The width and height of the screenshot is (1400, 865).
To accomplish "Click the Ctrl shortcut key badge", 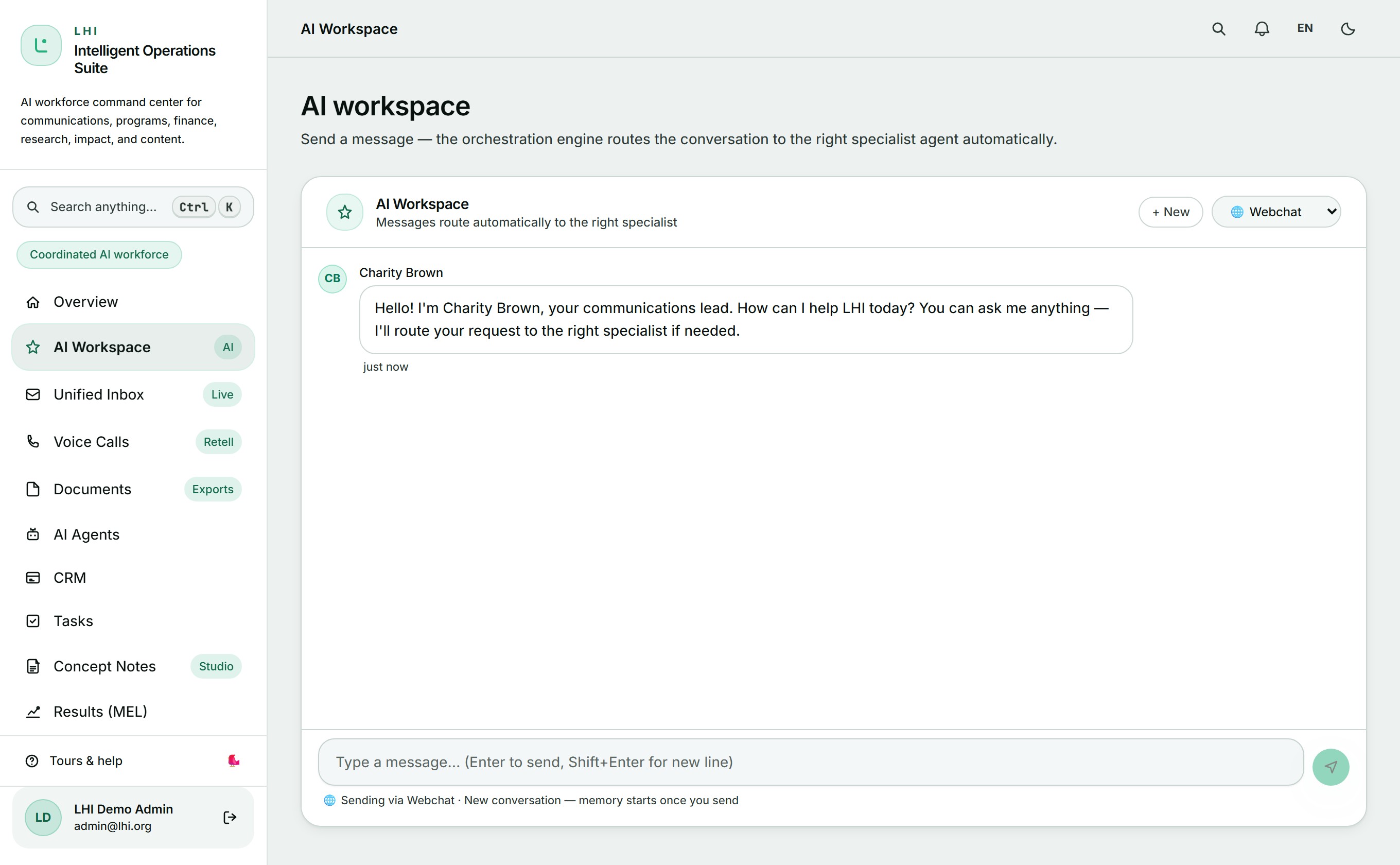I will (194, 207).
